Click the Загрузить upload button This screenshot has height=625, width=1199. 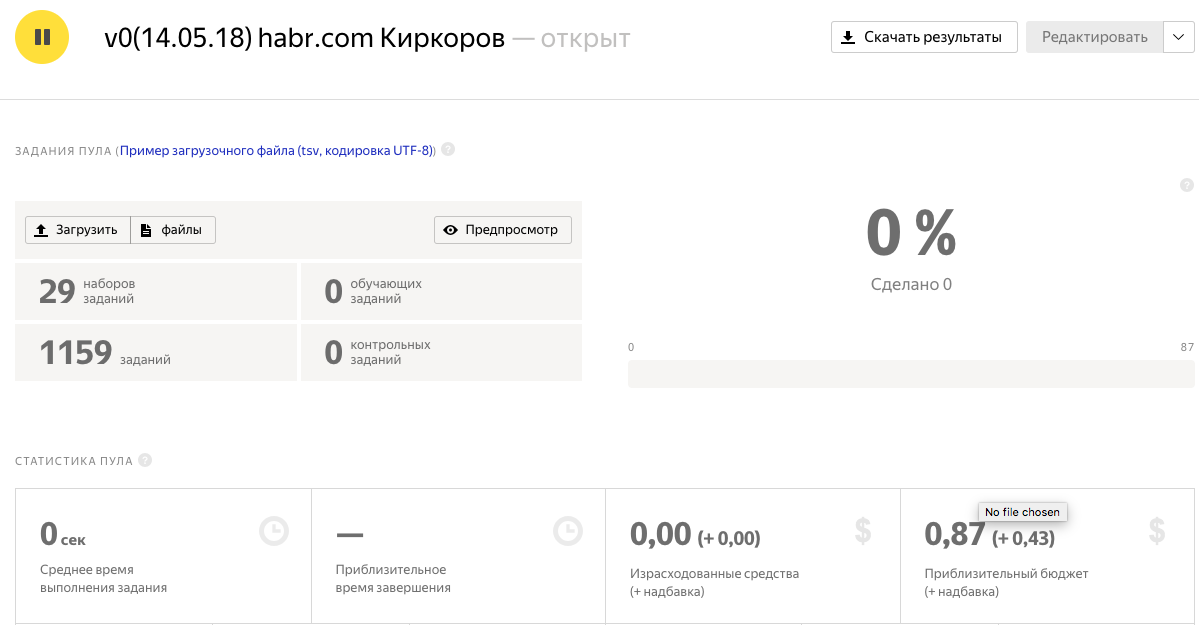78,230
